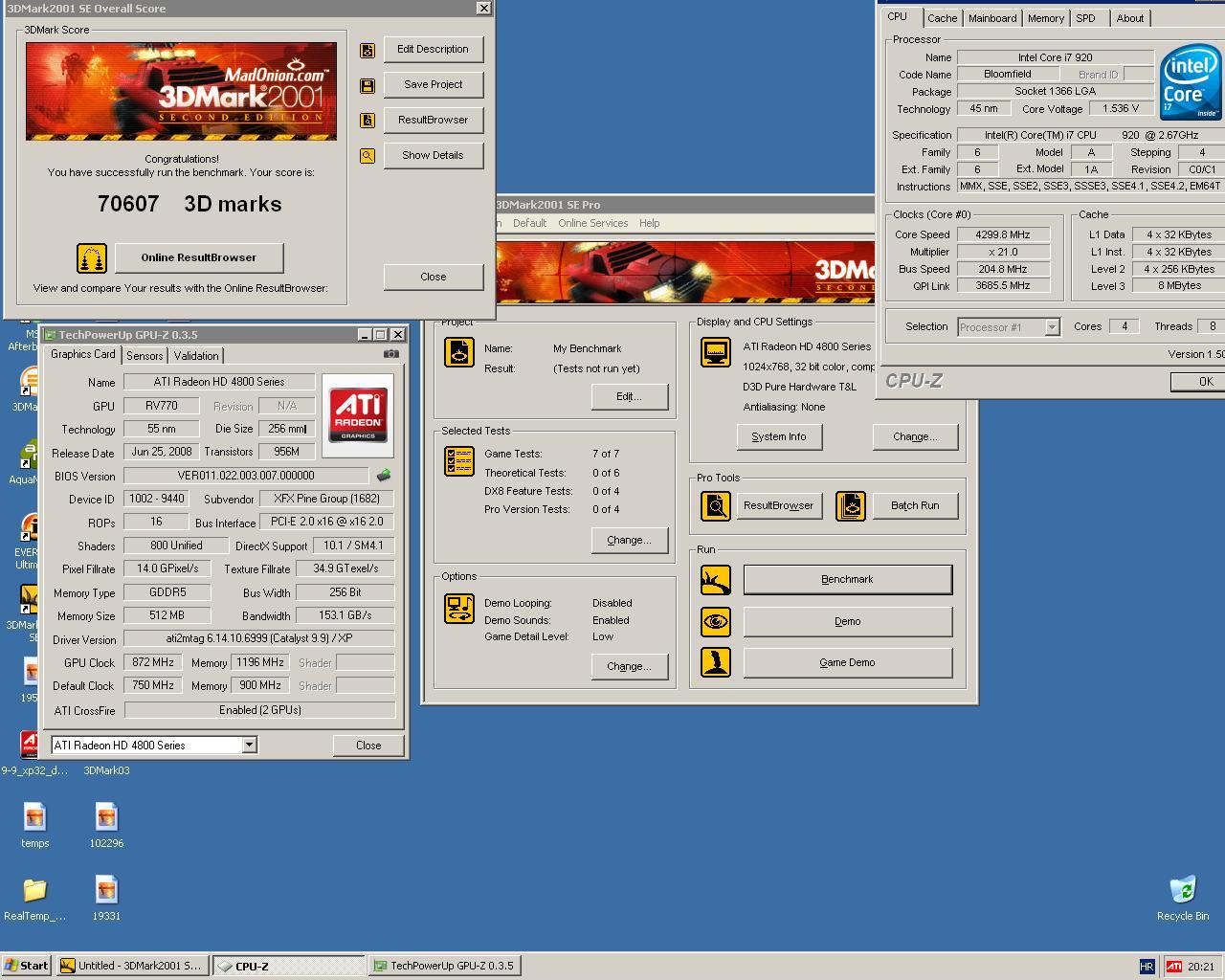The image size is (1225, 980).
Task: Click the Project icon in 3DMark2001 window
Action: [459, 352]
